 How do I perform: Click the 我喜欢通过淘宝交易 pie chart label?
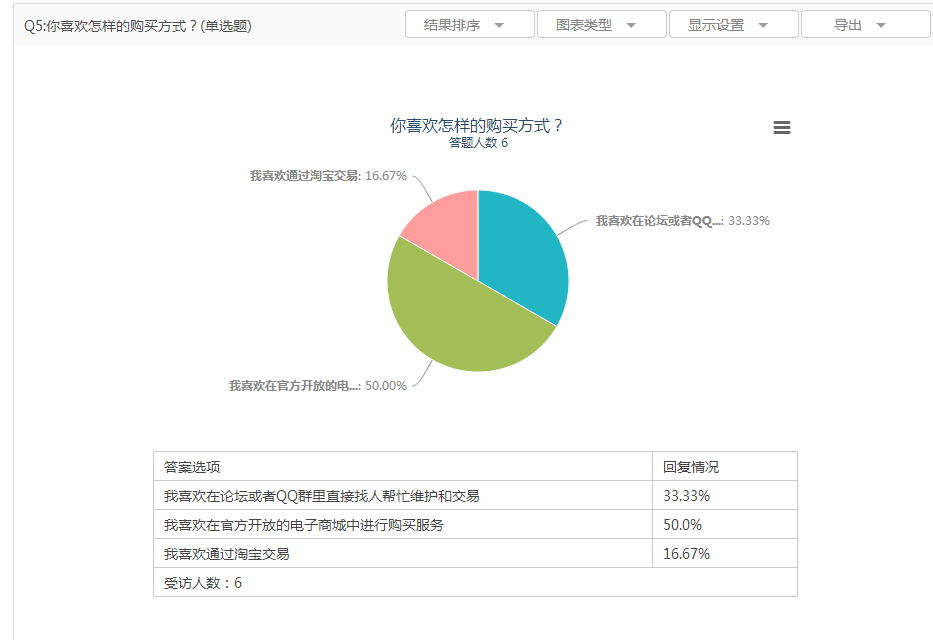[x=327, y=176]
